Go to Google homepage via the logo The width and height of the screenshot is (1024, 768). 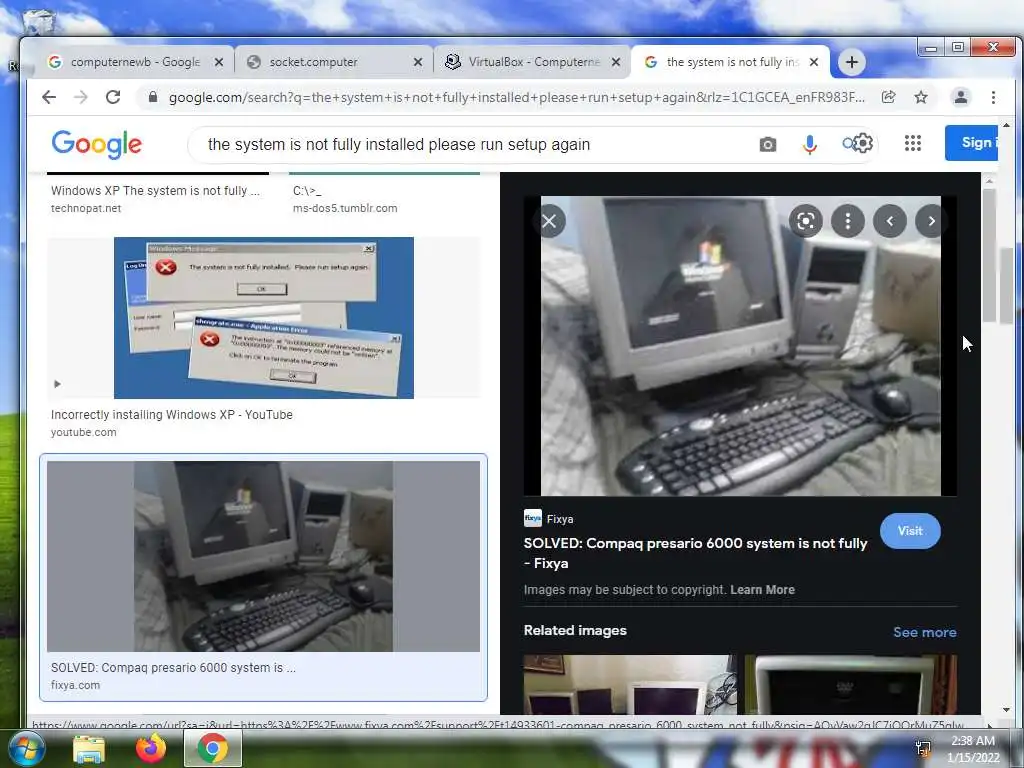point(97,144)
